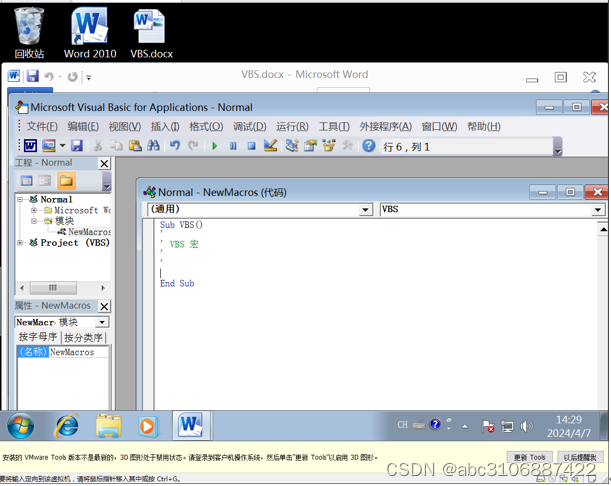The width and height of the screenshot is (611, 486).
Task: Open the 运行(R) menu
Action: click(292, 127)
